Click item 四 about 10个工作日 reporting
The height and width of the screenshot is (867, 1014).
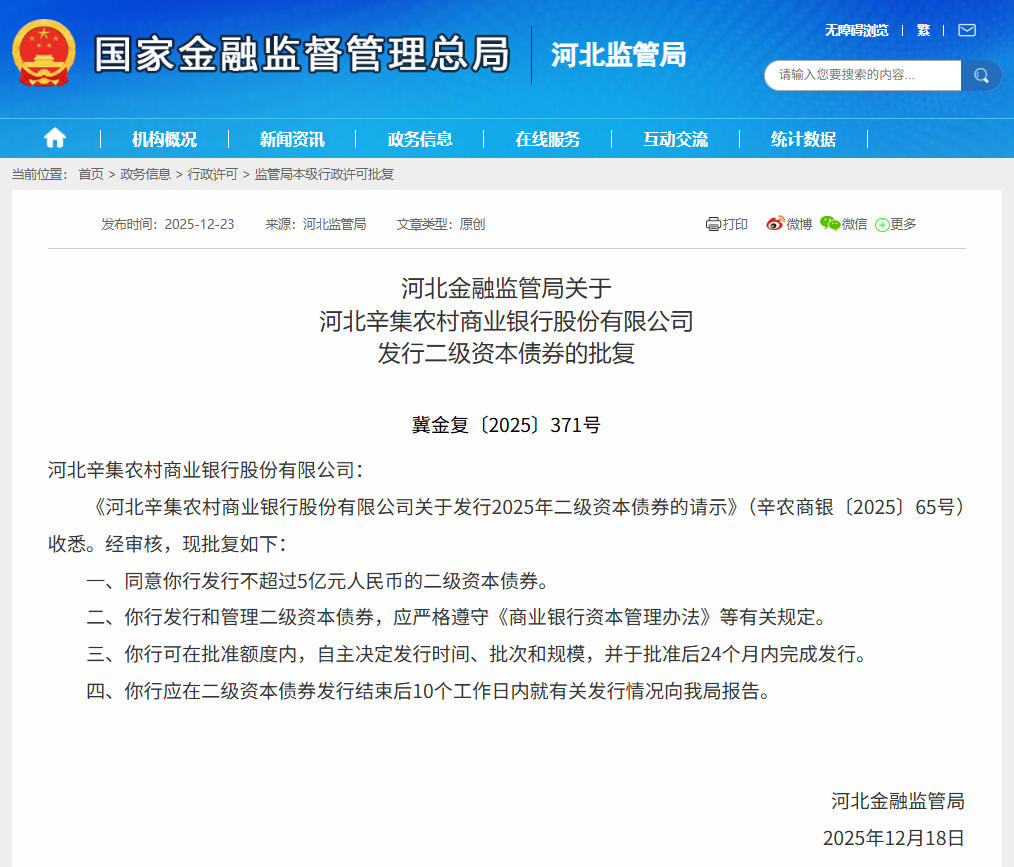[428, 692]
